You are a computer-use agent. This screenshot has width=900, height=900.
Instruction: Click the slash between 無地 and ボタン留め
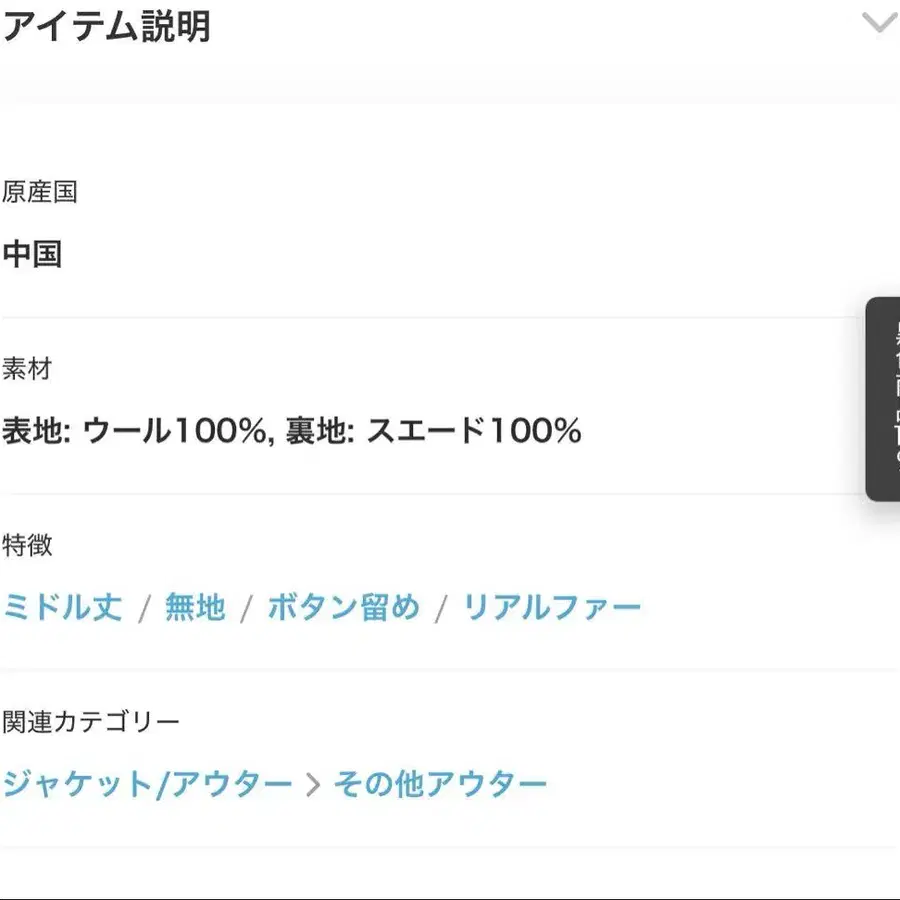pos(247,608)
